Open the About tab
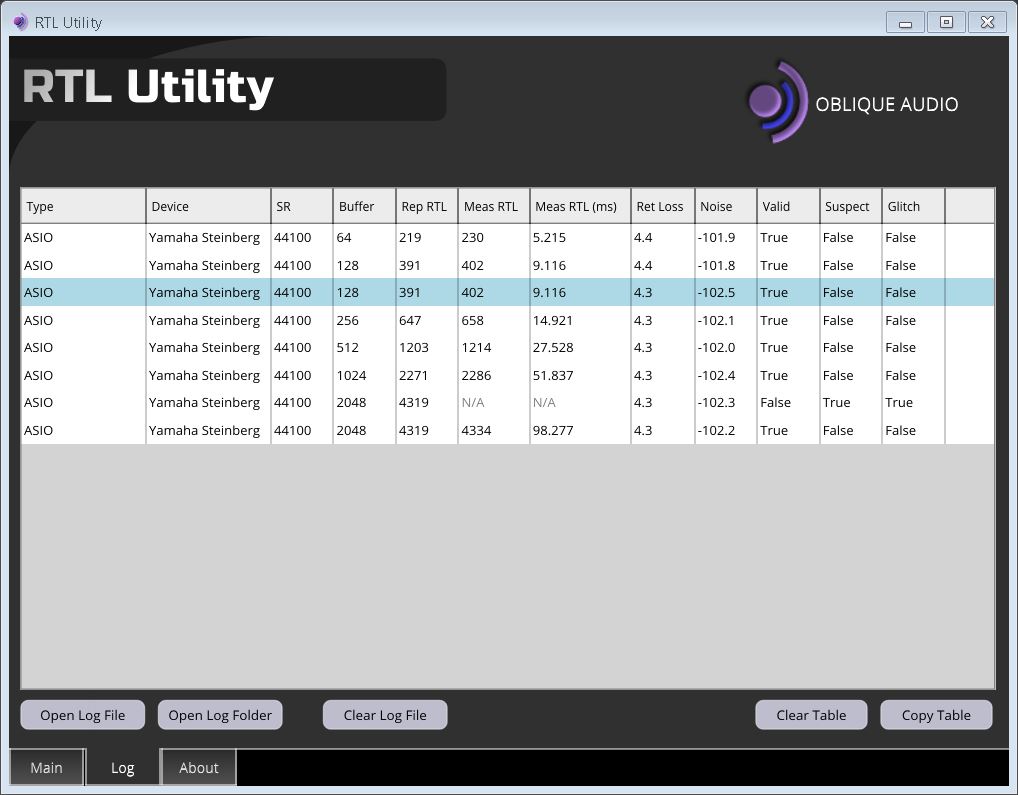Viewport: 1018px width, 795px height. point(199,768)
